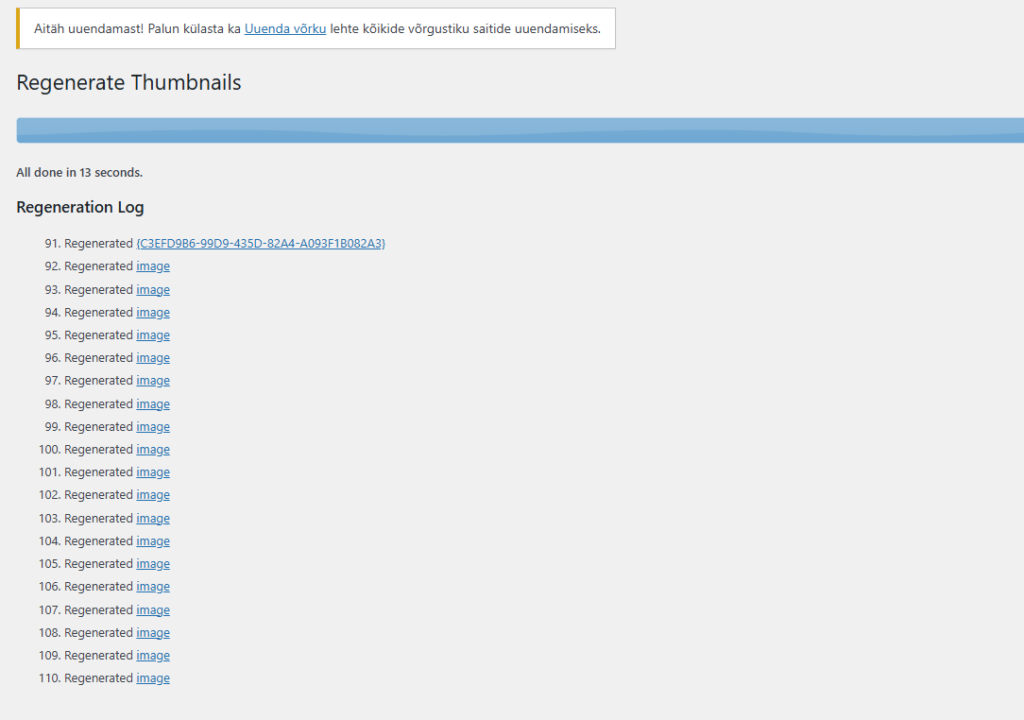Select image link in row 107
The image size is (1024, 720).
153,610
